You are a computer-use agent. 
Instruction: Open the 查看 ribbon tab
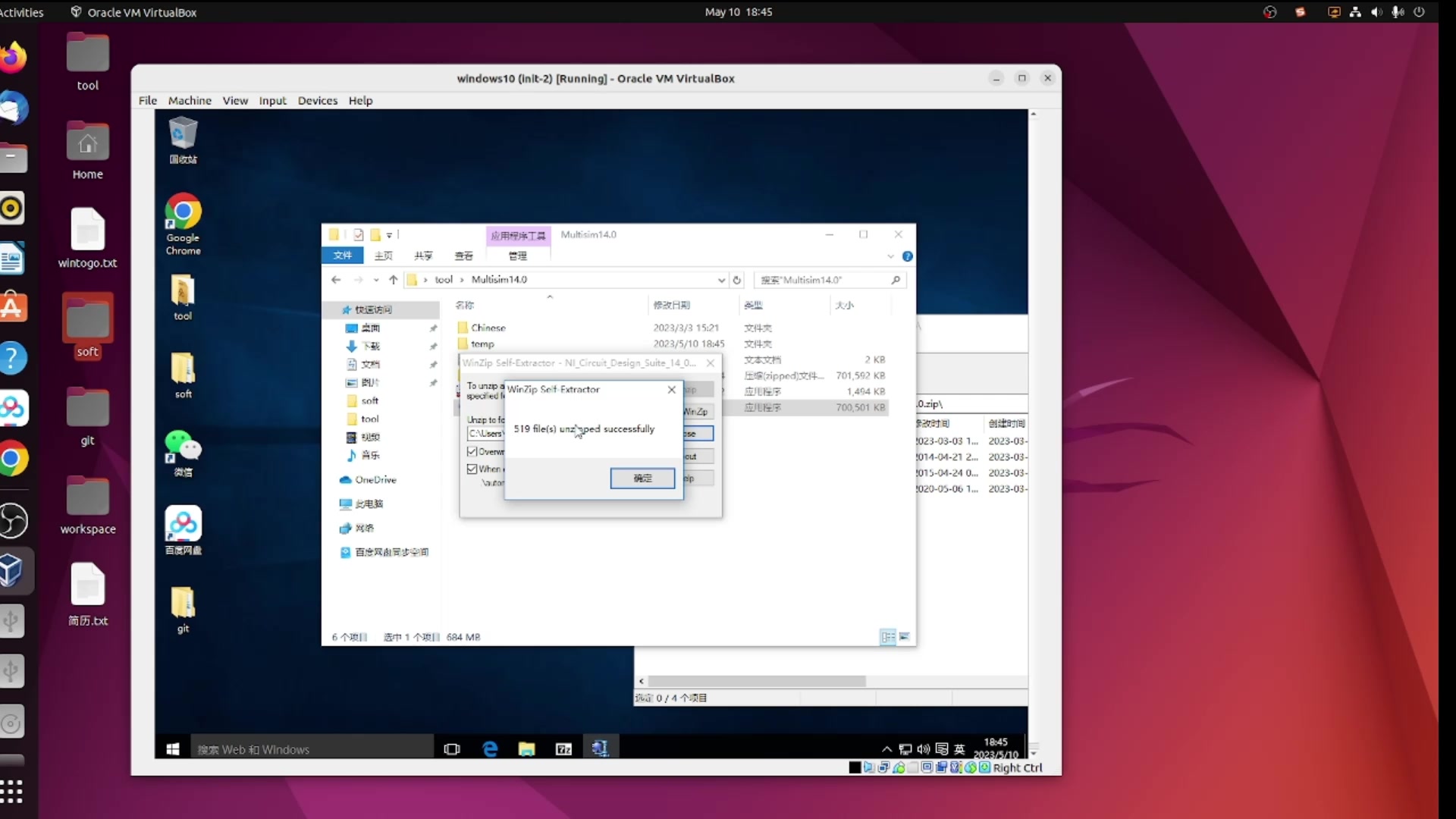tap(463, 256)
